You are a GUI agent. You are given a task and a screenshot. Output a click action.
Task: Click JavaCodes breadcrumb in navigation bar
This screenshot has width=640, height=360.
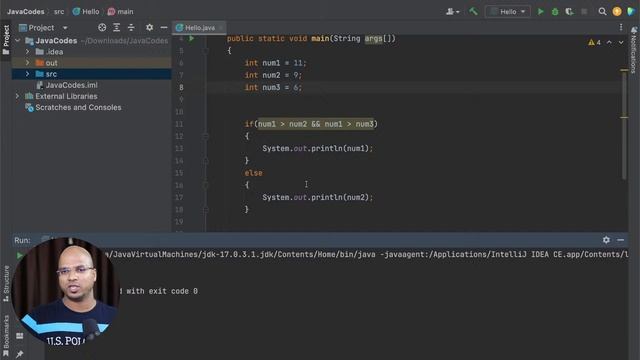(25, 11)
